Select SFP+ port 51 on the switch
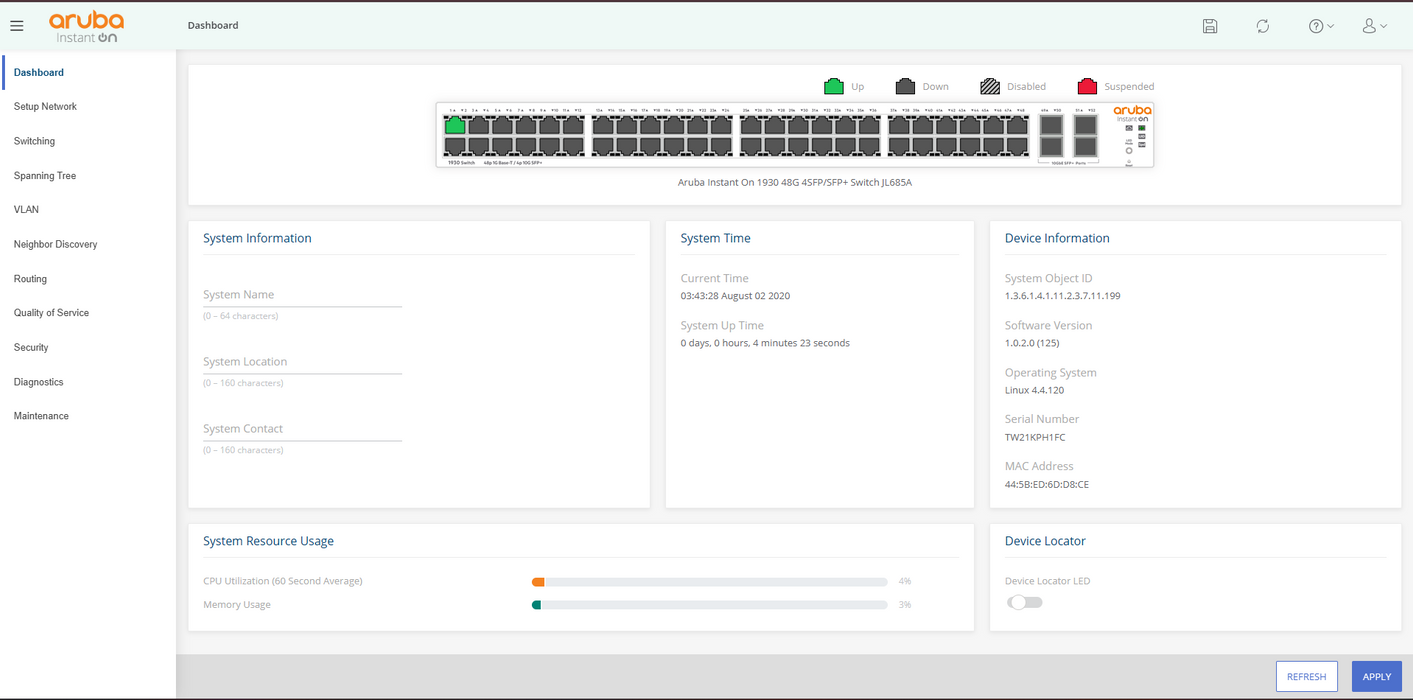Viewport: 1413px width, 700px height. click(1086, 125)
